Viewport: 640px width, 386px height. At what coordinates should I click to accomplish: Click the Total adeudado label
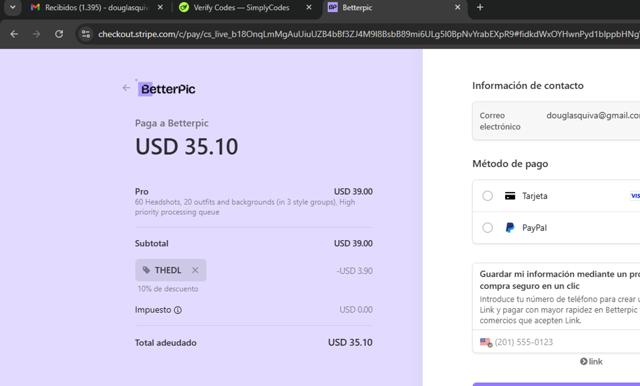tap(166, 343)
